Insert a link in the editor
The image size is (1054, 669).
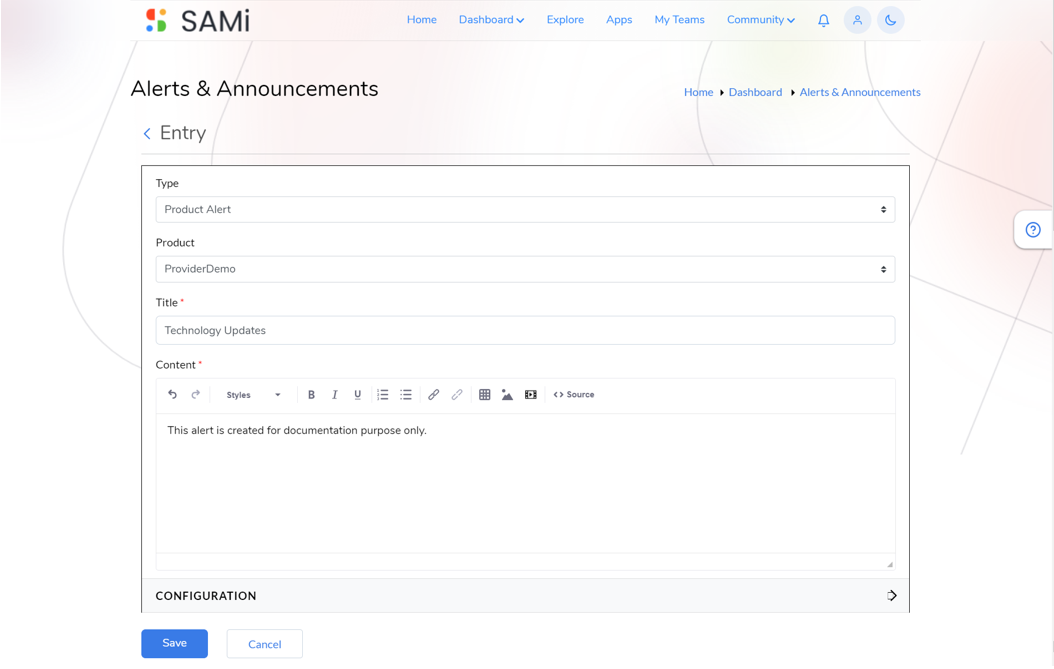click(434, 395)
